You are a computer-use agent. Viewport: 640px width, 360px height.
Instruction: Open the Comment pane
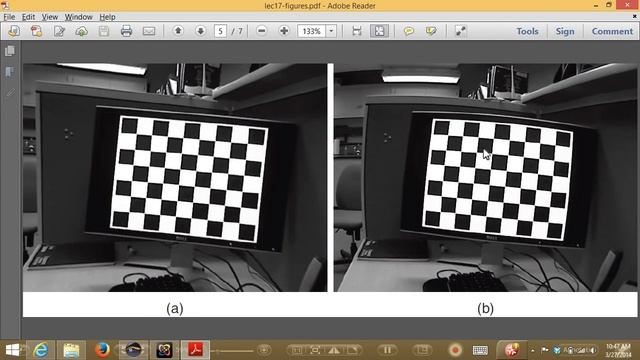pyautogui.click(x=612, y=31)
